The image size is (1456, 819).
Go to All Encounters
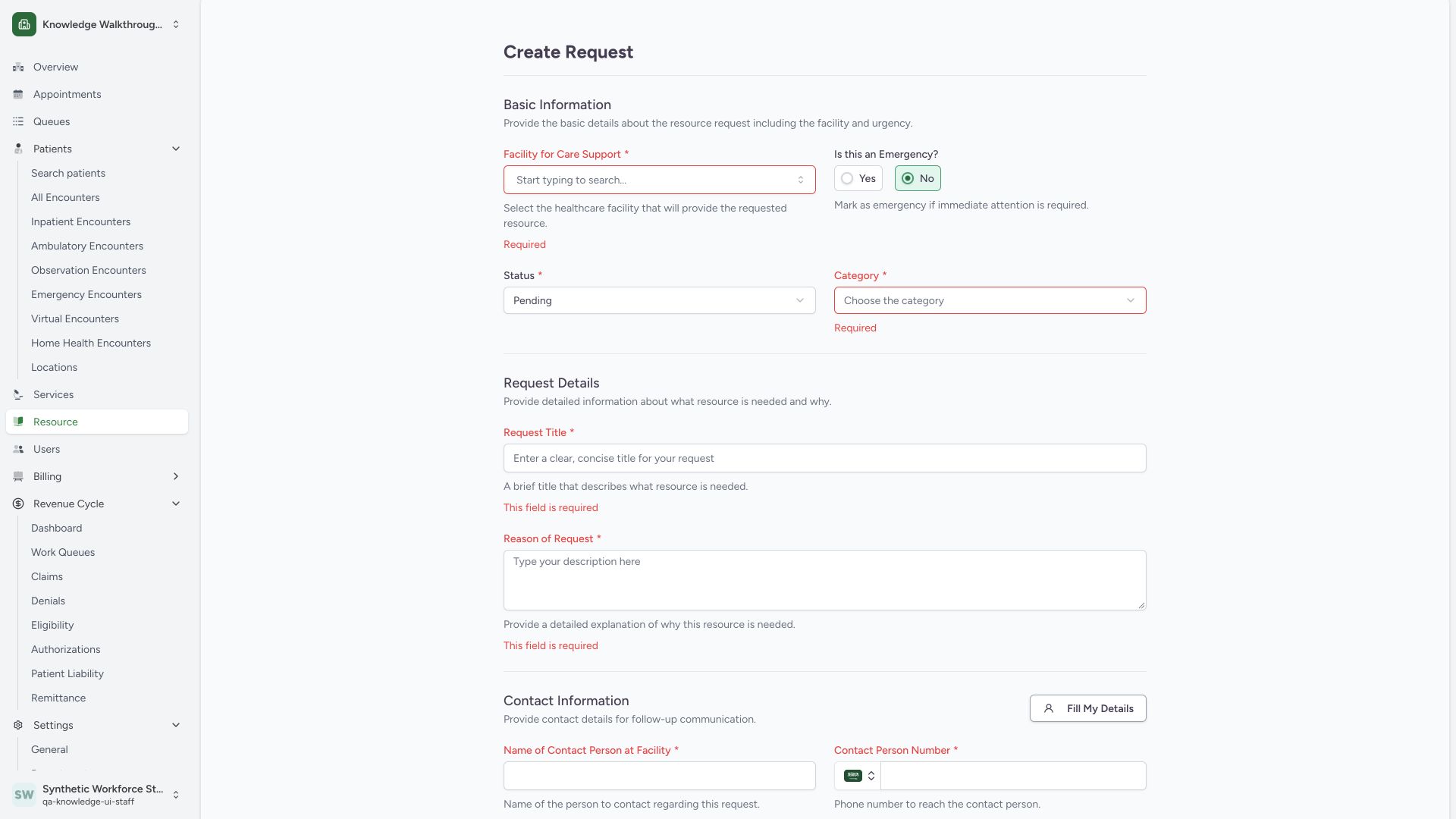65,198
